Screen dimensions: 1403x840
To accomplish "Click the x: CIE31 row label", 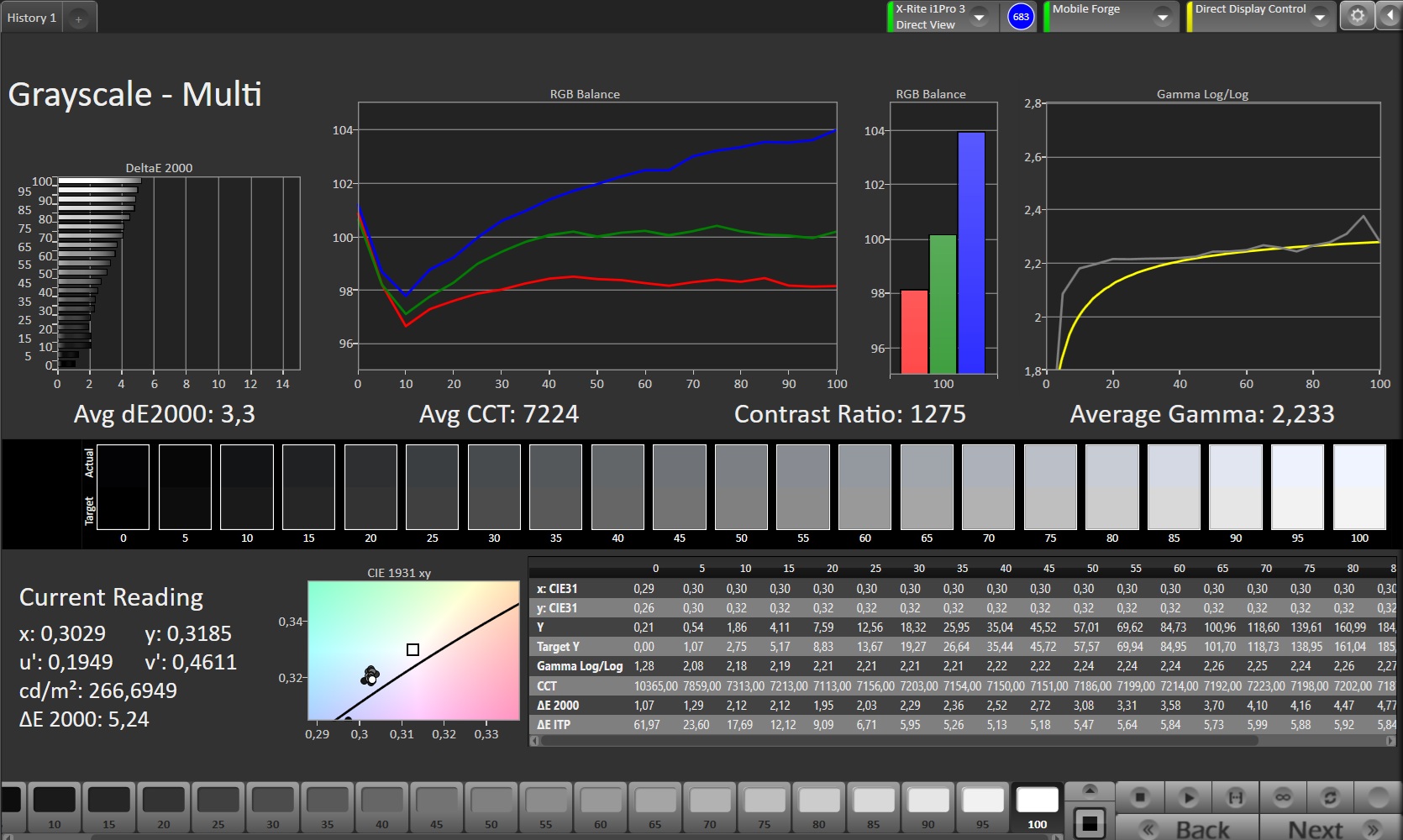I will pos(557,589).
